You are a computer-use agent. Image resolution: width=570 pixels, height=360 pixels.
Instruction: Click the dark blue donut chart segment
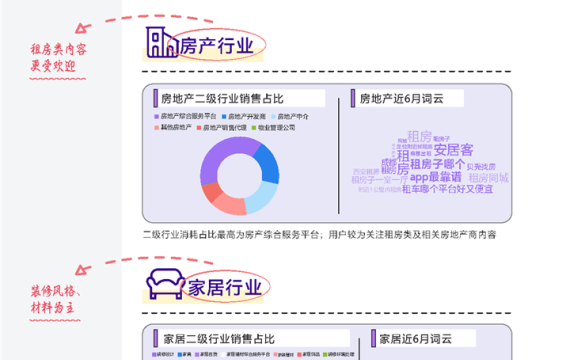point(268,164)
